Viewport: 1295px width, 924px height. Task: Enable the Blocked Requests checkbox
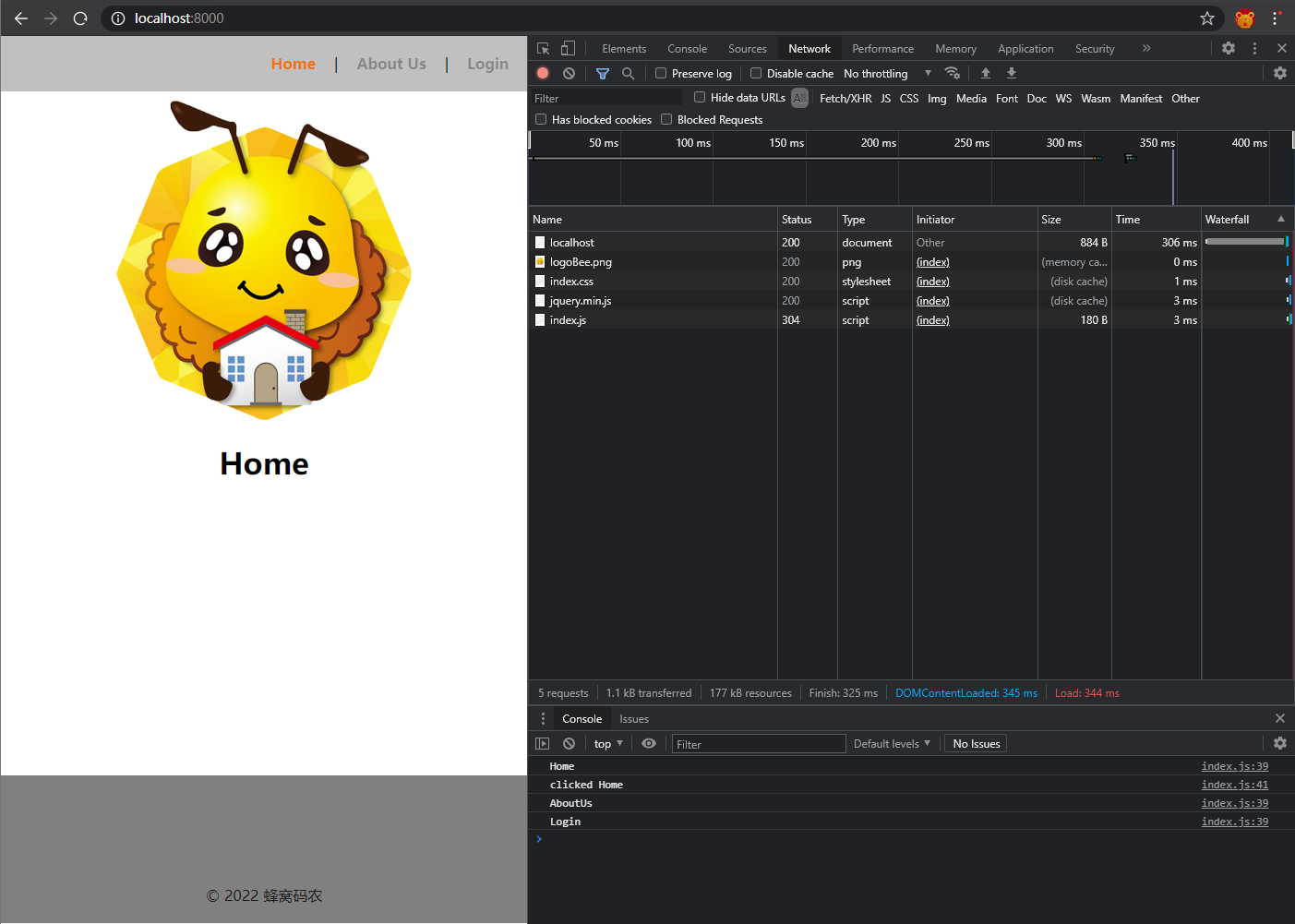point(666,119)
